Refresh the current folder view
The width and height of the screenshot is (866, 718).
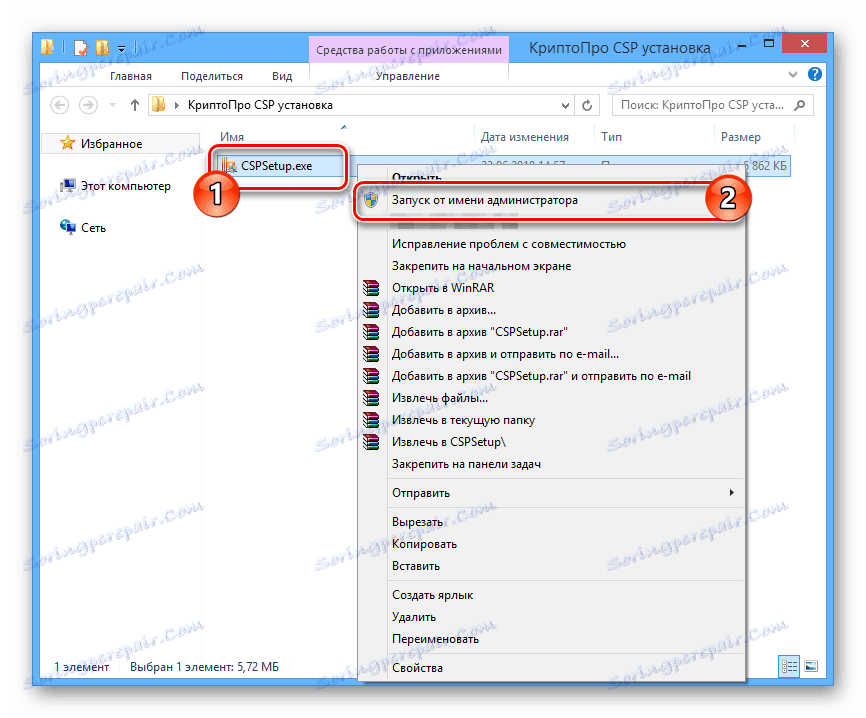[x=587, y=105]
